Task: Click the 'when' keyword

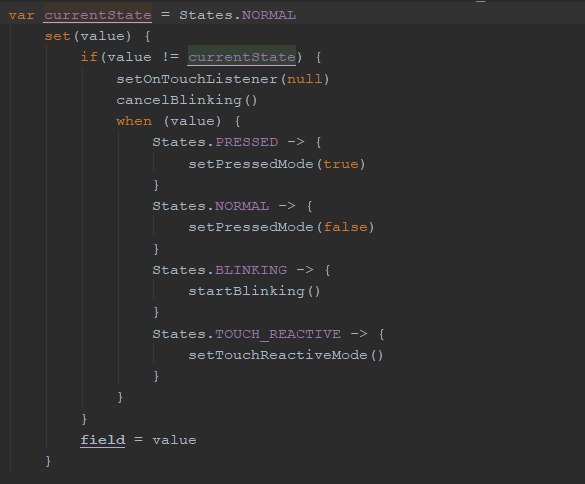Action: [134, 121]
